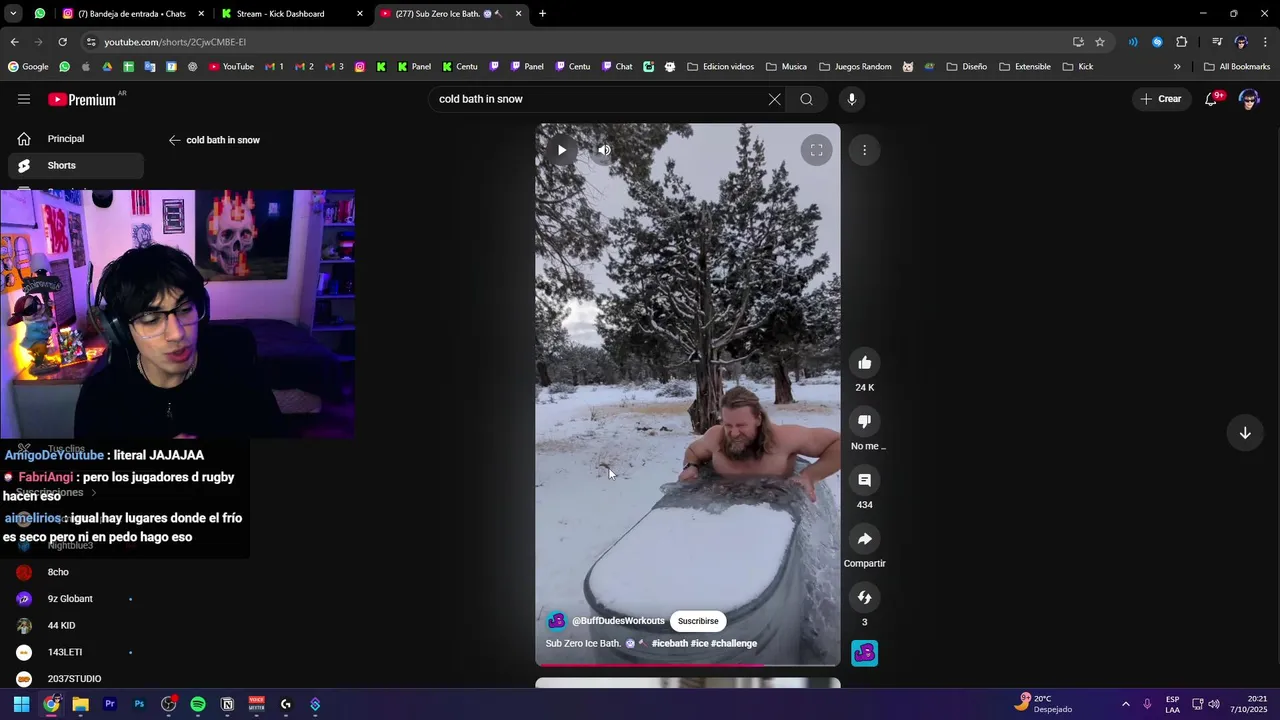The width and height of the screenshot is (1280, 720).
Task: Open a new browser tab
Action: click(542, 14)
